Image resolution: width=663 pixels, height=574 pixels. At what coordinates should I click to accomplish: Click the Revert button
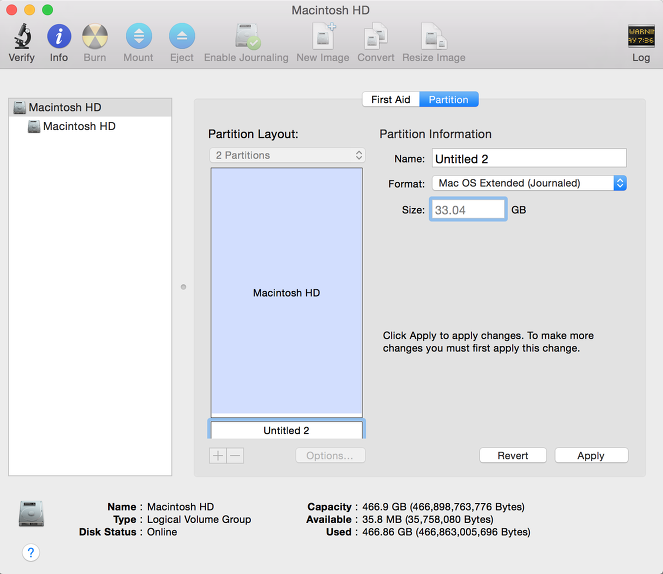point(512,456)
